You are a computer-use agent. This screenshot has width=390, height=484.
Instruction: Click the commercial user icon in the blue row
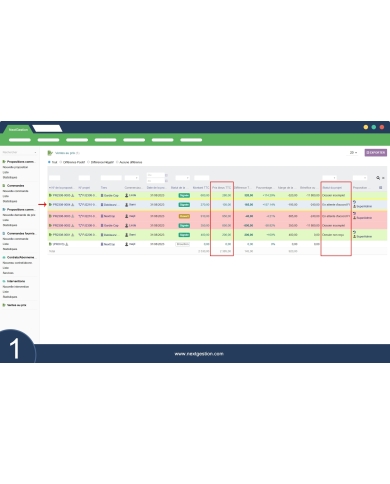click(127, 205)
